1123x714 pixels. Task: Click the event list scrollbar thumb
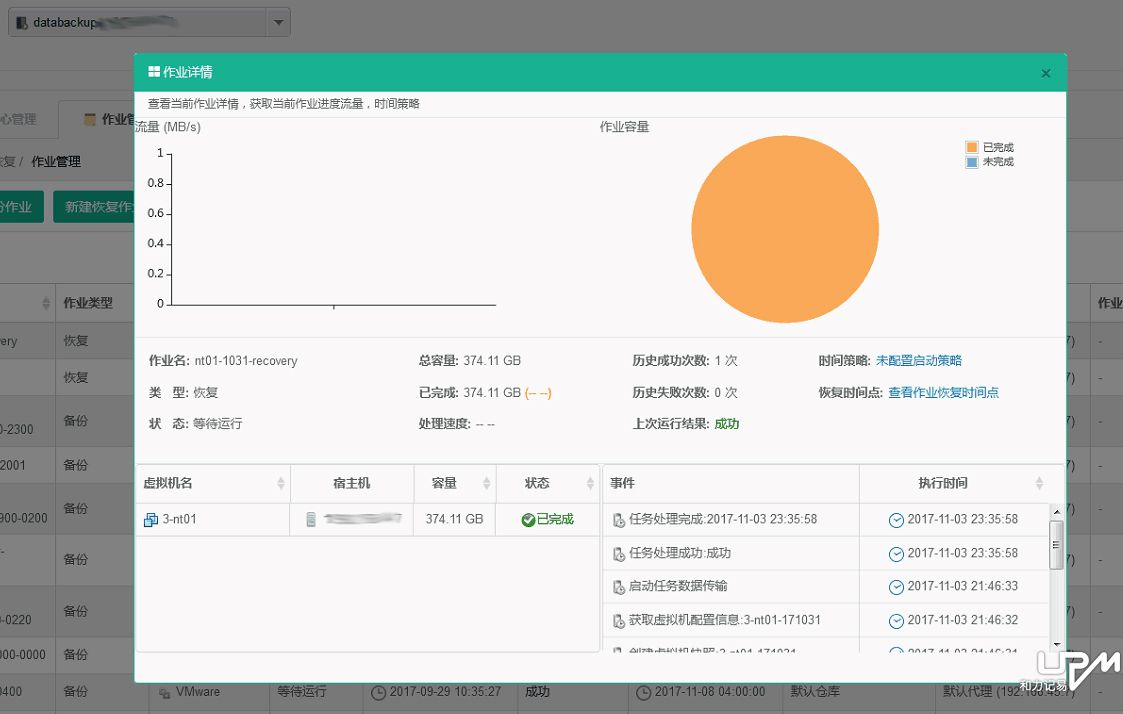[x=1056, y=545]
